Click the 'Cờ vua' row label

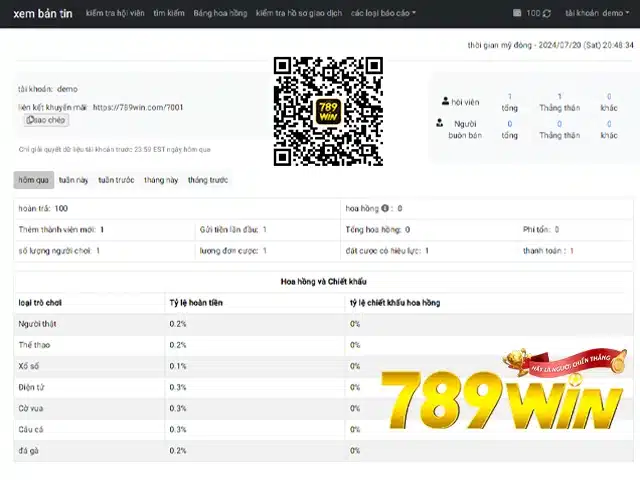[31, 409]
